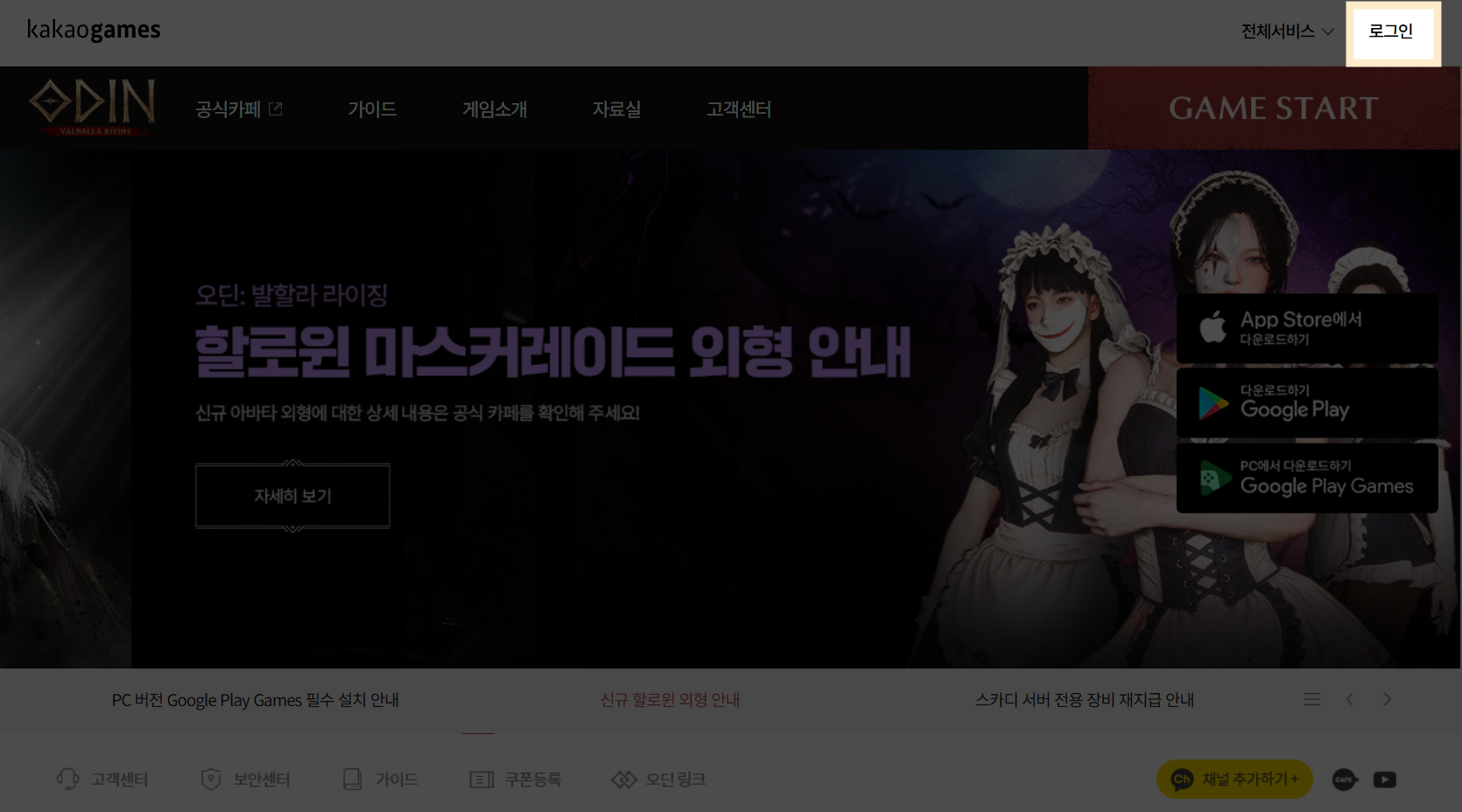This screenshot has height=812, width=1462.
Task: Download from the App Store button
Action: pos(1307,327)
